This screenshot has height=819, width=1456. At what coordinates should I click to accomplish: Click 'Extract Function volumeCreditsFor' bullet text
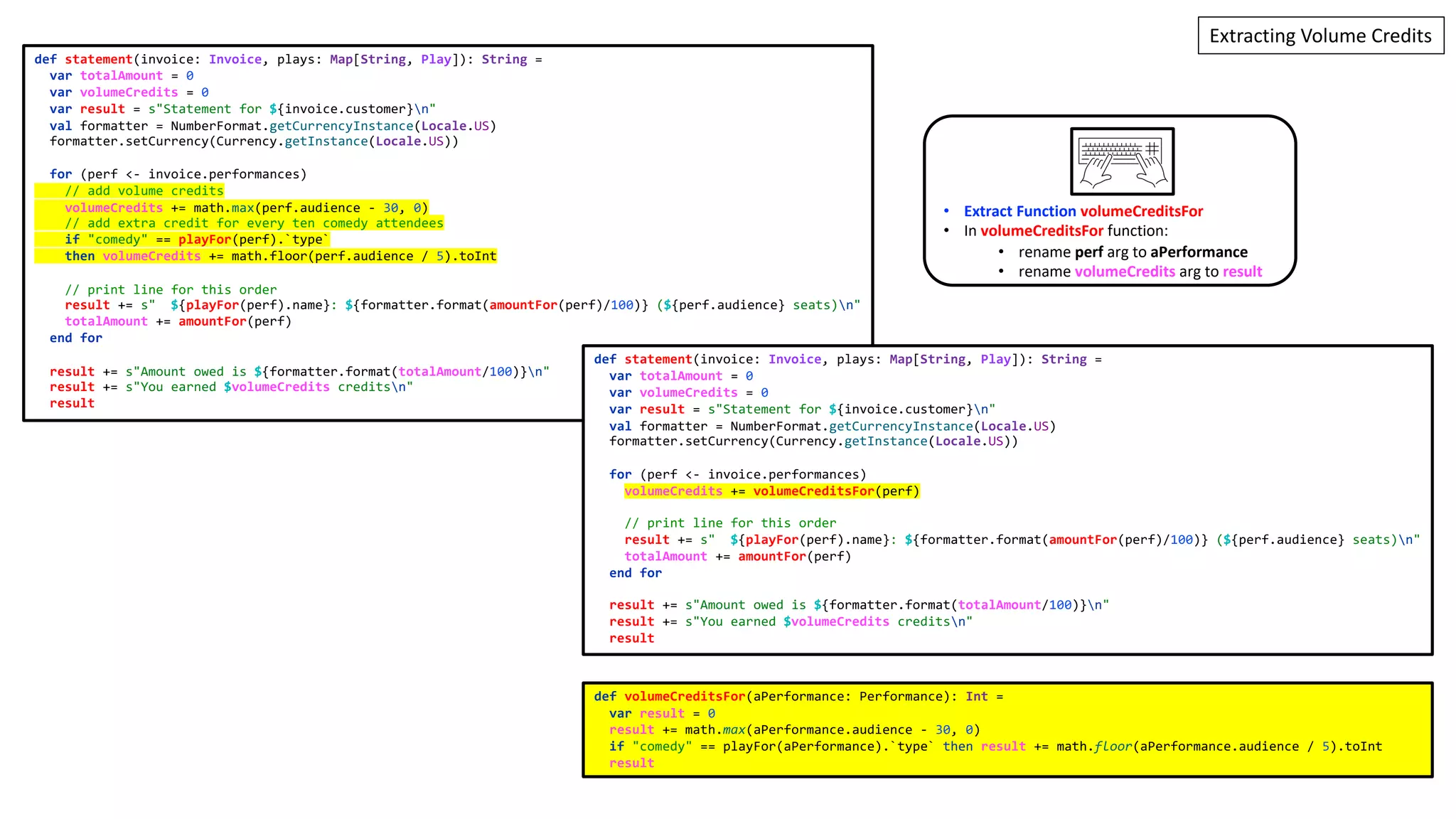point(1083,211)
